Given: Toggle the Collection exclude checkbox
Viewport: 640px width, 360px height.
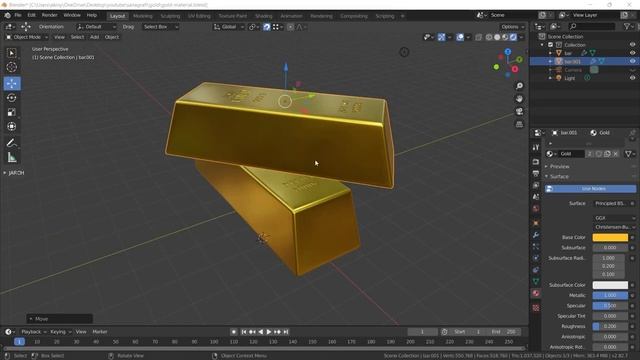Looking at the screenshot, I should 551,44.
